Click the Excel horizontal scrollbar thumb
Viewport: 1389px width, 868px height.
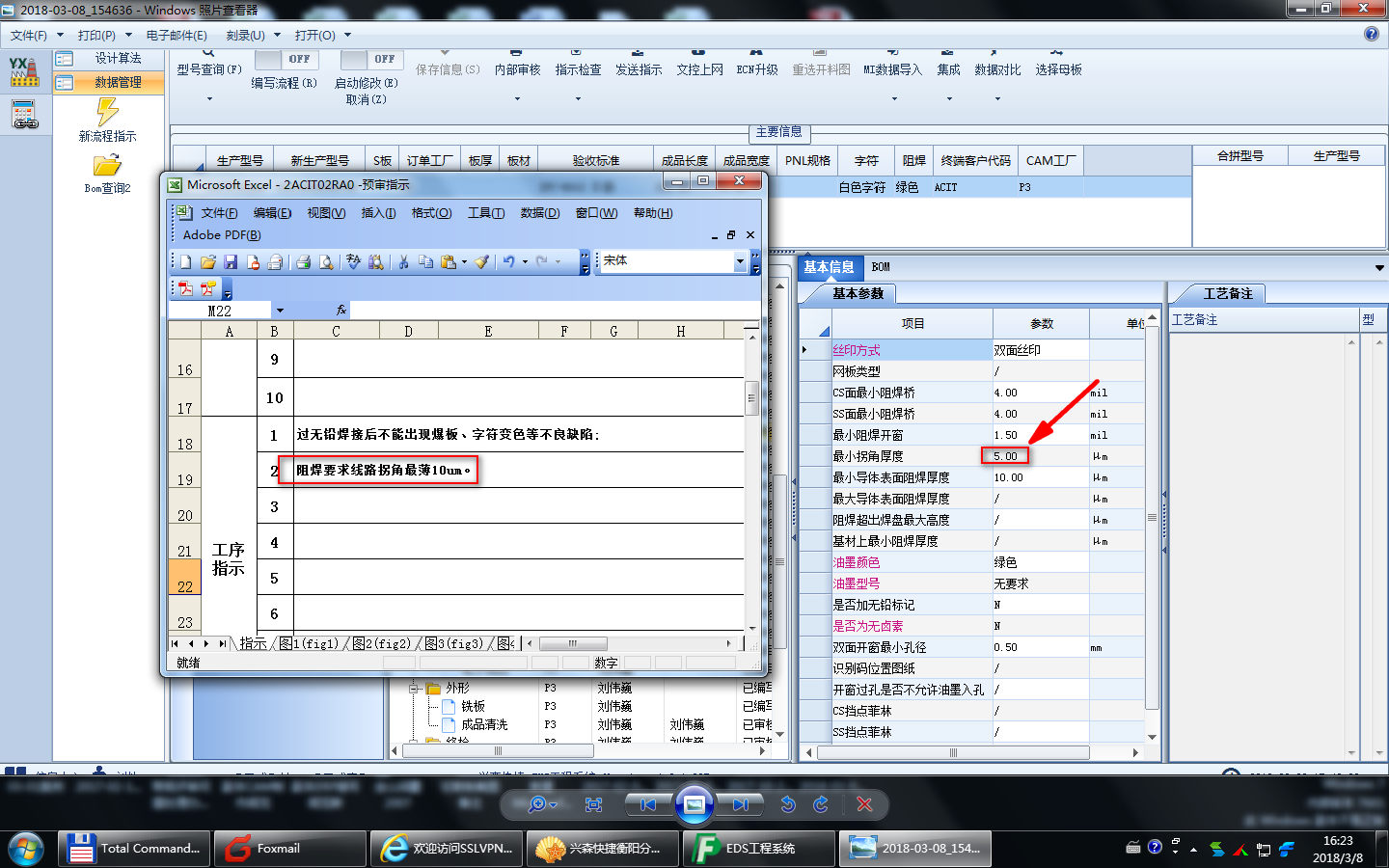[x=573, y=643]
